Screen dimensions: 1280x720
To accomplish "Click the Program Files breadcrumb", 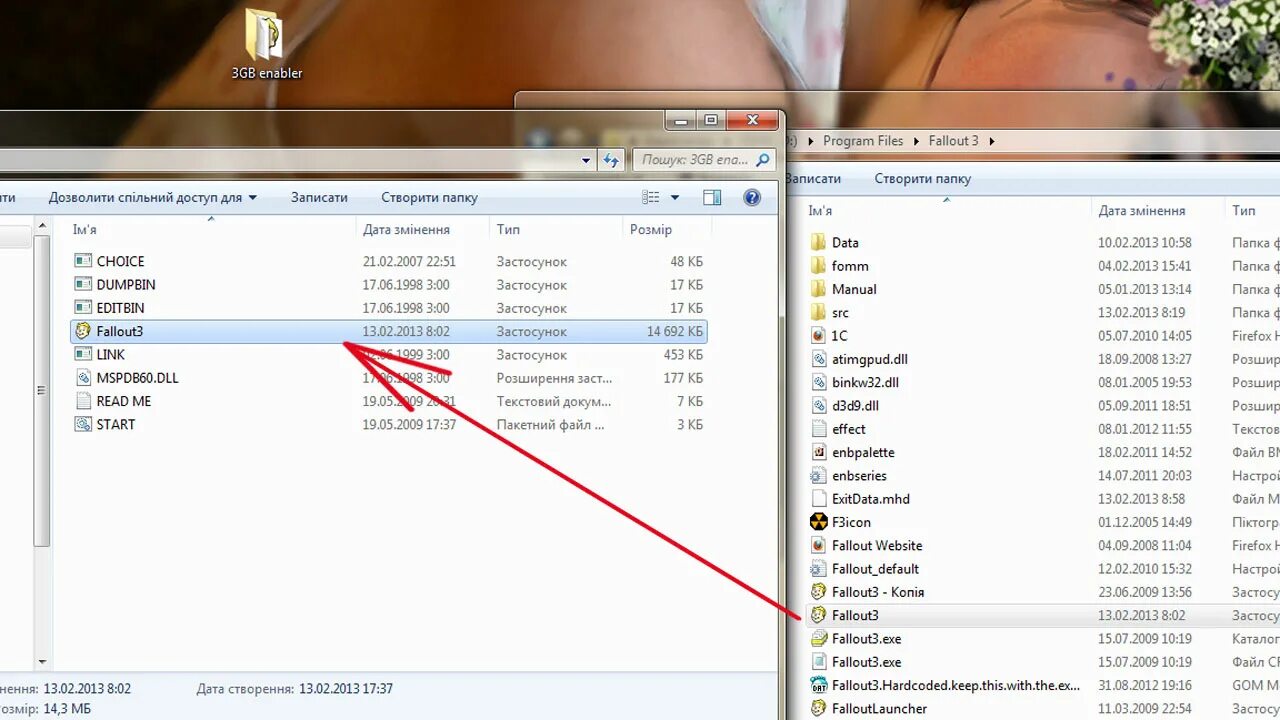I will [x=863, y=141].
